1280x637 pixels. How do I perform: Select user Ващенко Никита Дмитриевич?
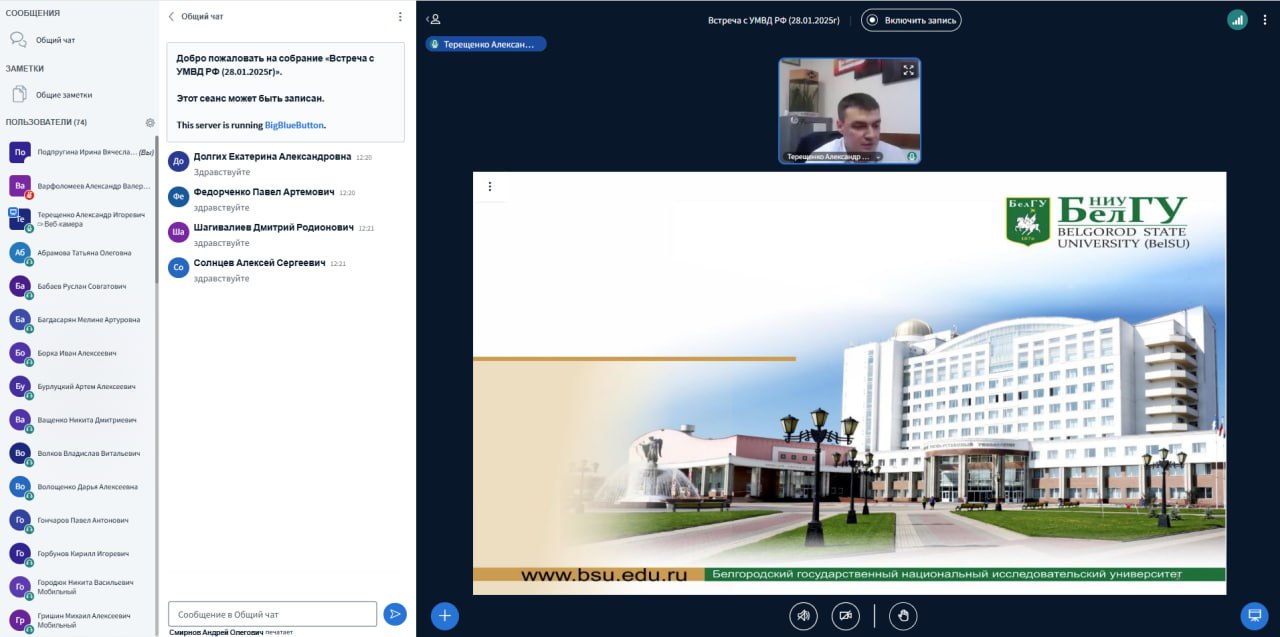point(80,420)
